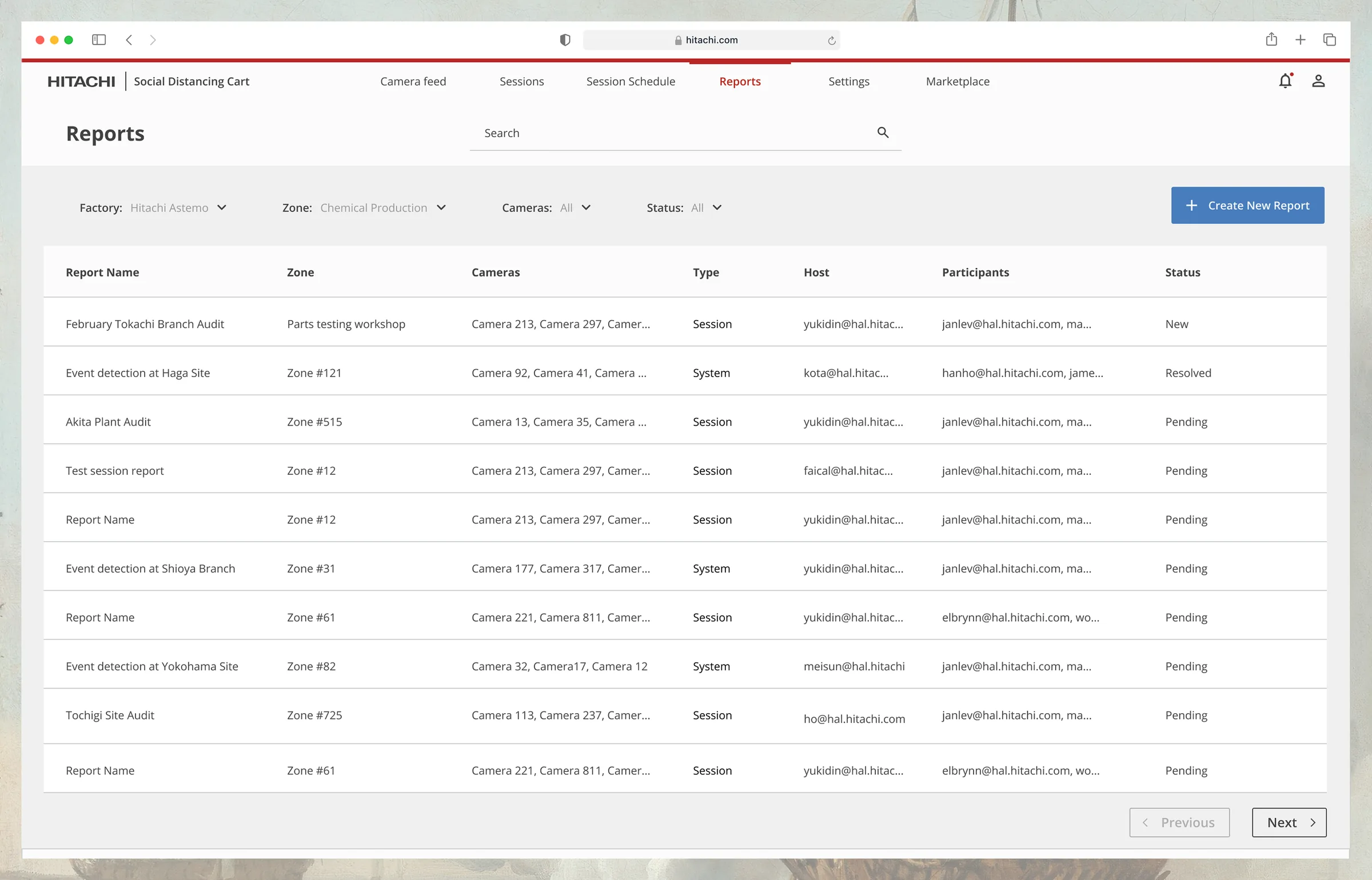
Task: Open Tochigi Site Audit report
Action: tap(110, 715)
